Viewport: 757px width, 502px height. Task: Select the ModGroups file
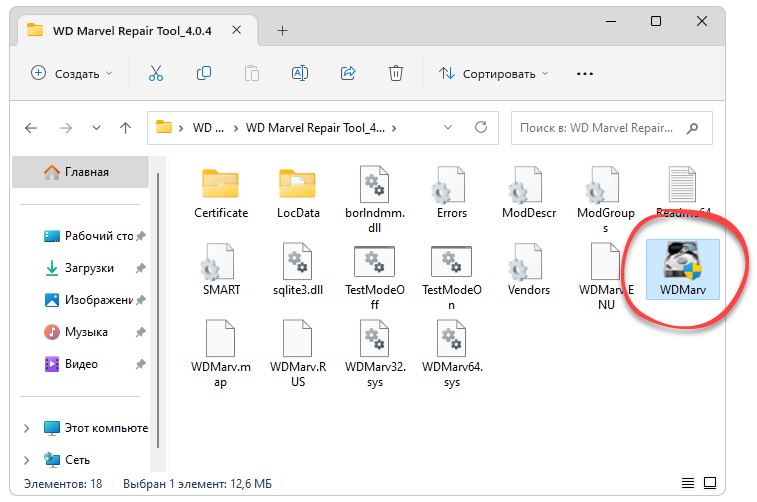[x=605, y=199]
